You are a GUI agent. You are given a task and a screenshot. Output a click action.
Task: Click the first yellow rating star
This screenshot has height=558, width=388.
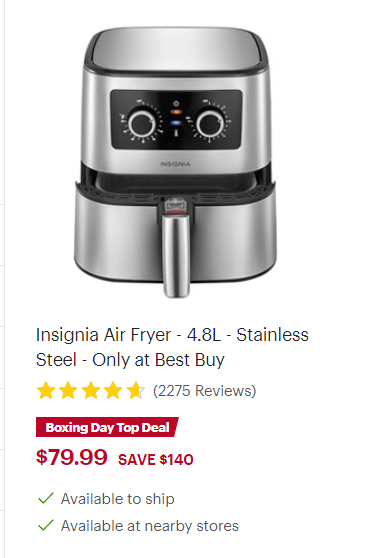(46, 390)
